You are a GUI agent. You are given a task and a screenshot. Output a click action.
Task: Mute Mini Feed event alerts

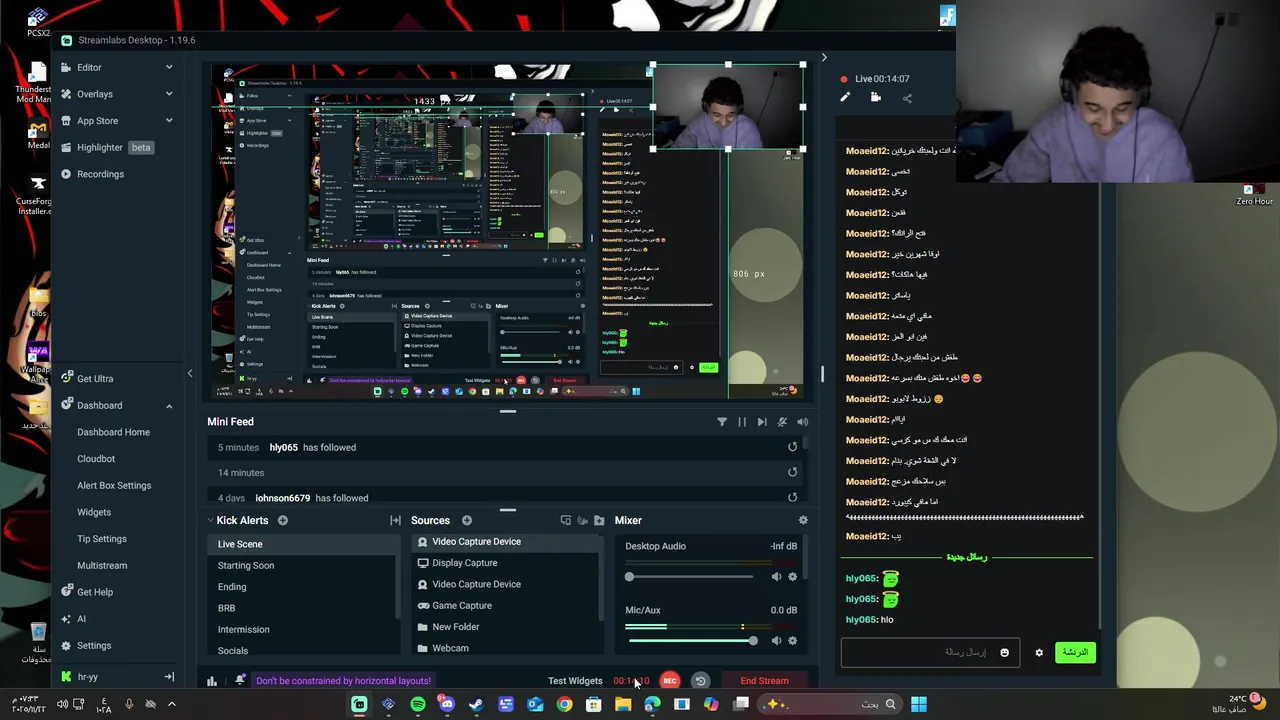click(x=782, y=422)
